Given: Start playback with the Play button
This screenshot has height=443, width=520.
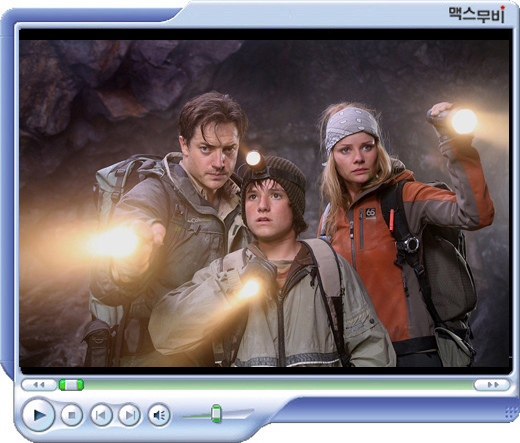Looking at the screenshot, I should [x=39, y=415].
